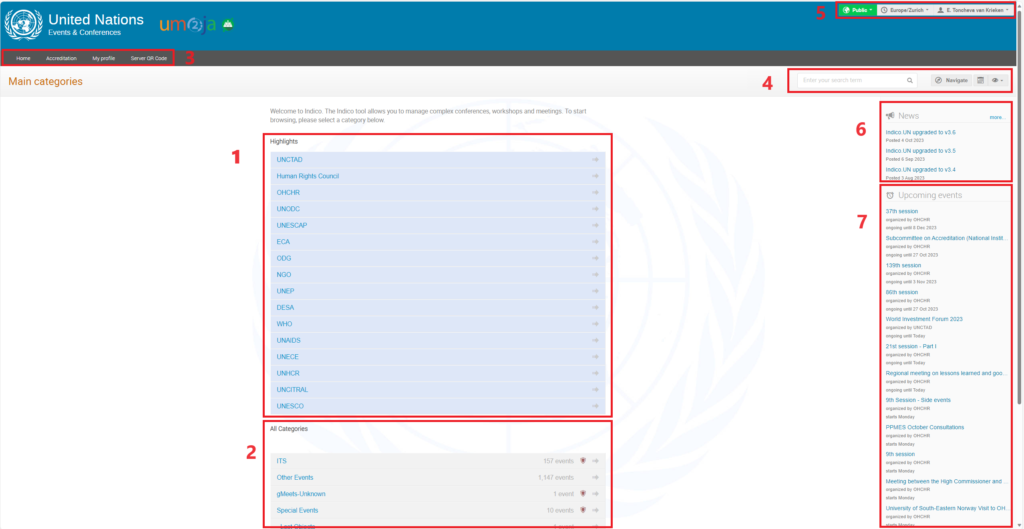Click the arrow icon in UNODC row
The image size is (1024, 529).
pos(595,209)
